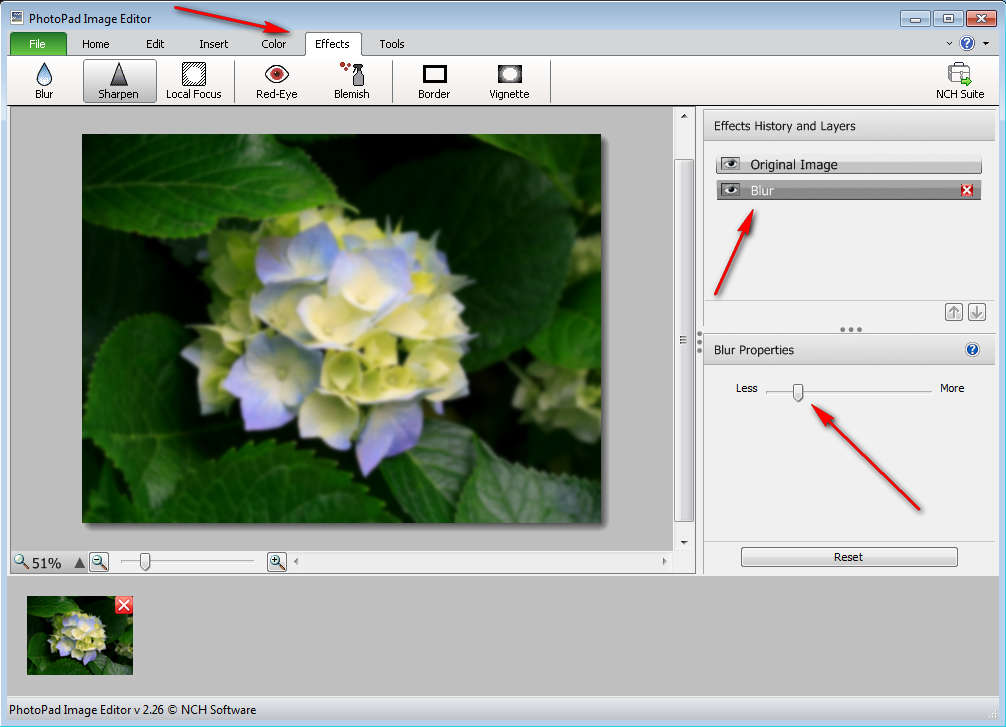Click the 51% zoom readout

(x=46, y=563)
